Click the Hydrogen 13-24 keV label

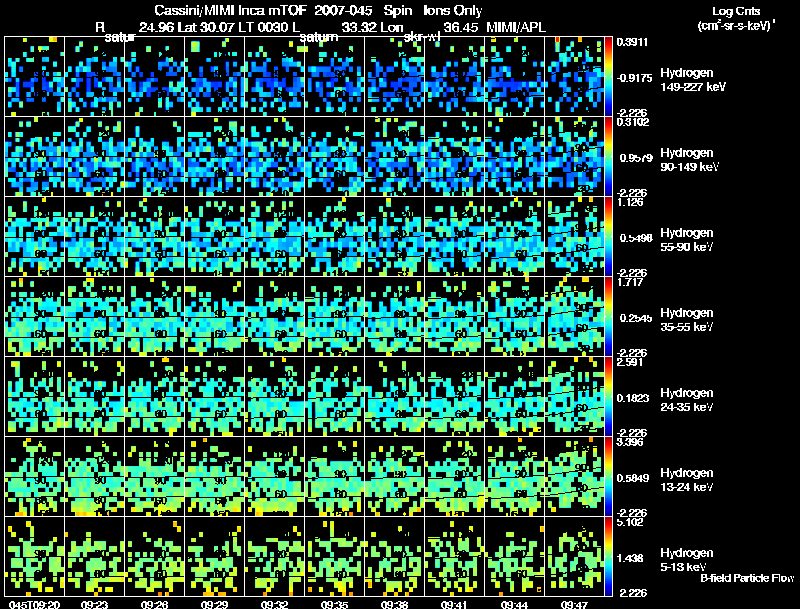pos(686,480)
